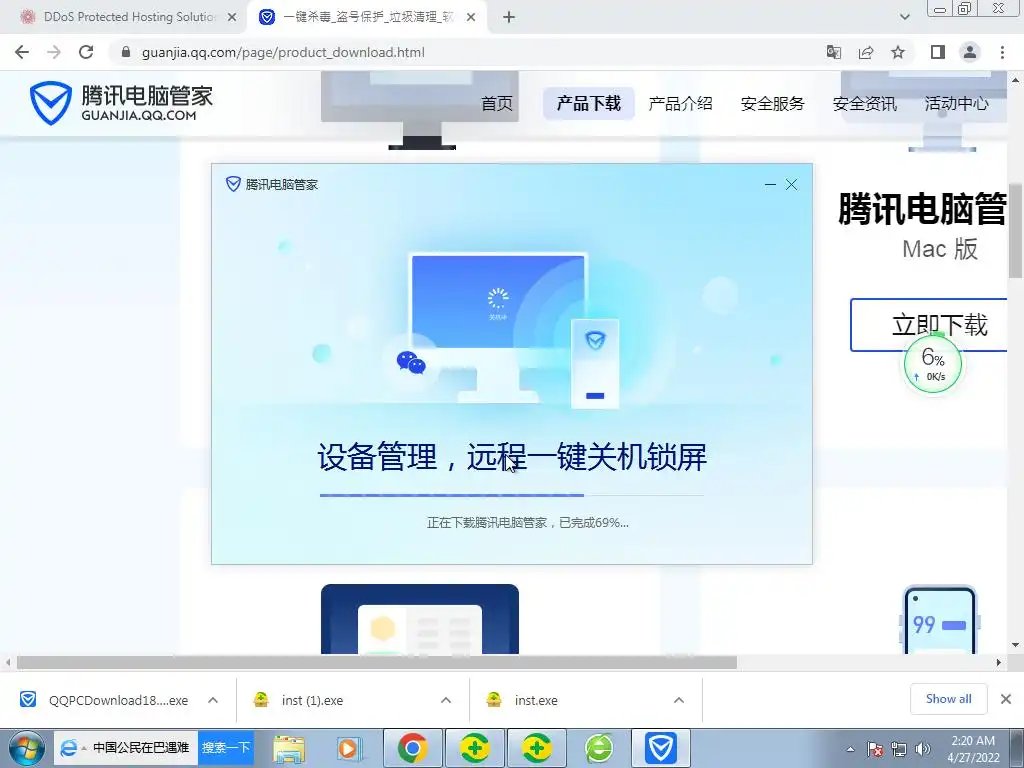Click the network tray icon
This screenshot has height=768, width=1024.
(x=899, y=749)
